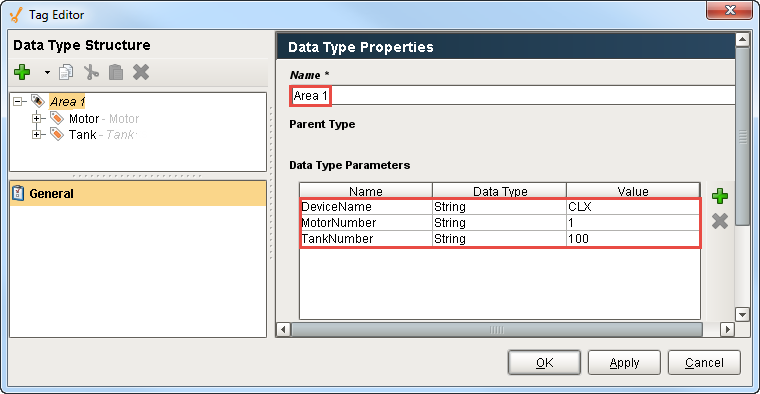Click the paste clipboard icon

tap(116, 72)
